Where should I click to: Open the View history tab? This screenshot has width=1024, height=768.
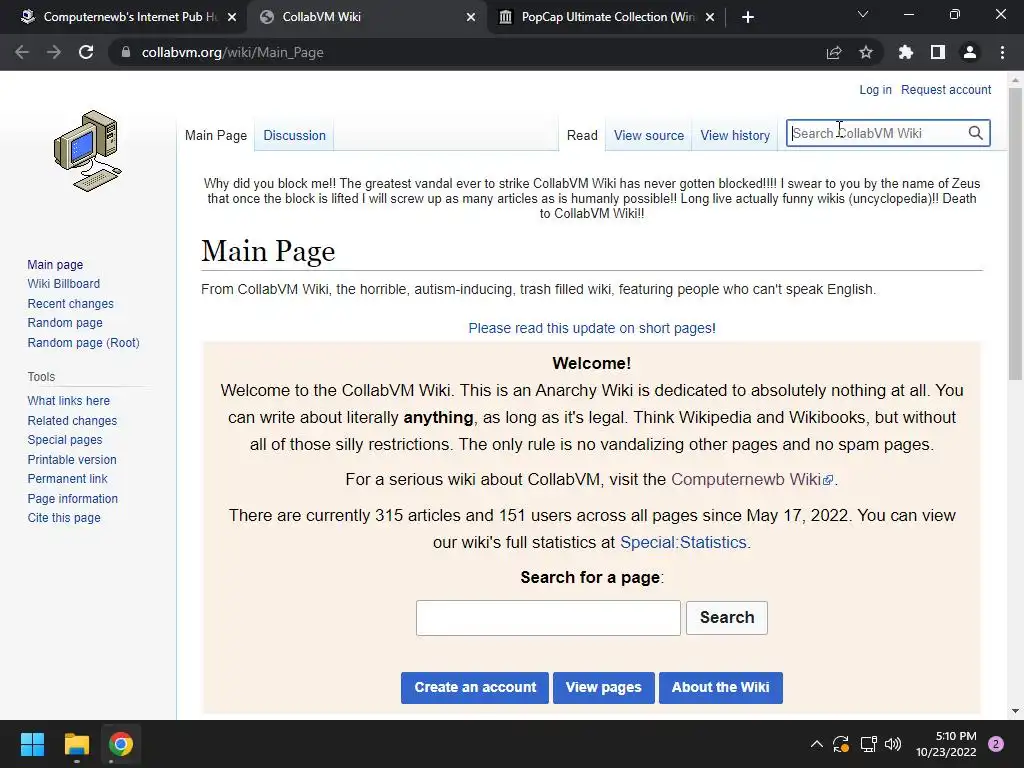(x=735, y=135)
